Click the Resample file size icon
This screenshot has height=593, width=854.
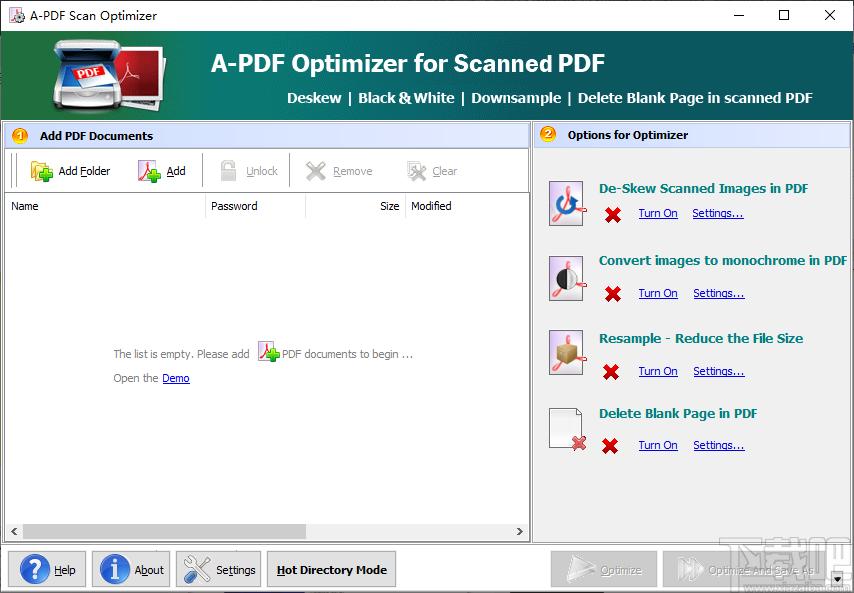pyautogui.click(x=568, y=353)
